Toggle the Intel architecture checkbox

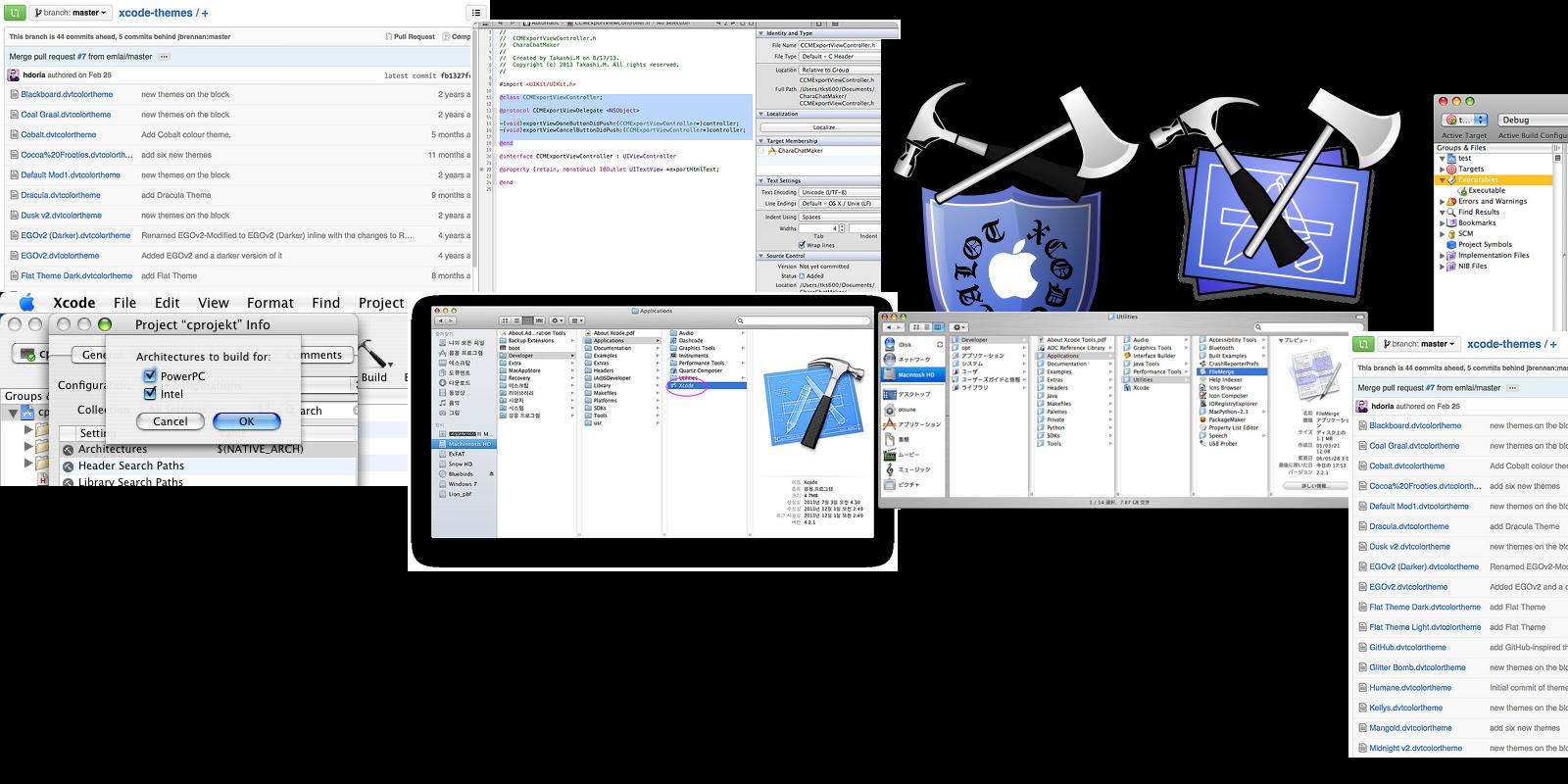(150, 394)
